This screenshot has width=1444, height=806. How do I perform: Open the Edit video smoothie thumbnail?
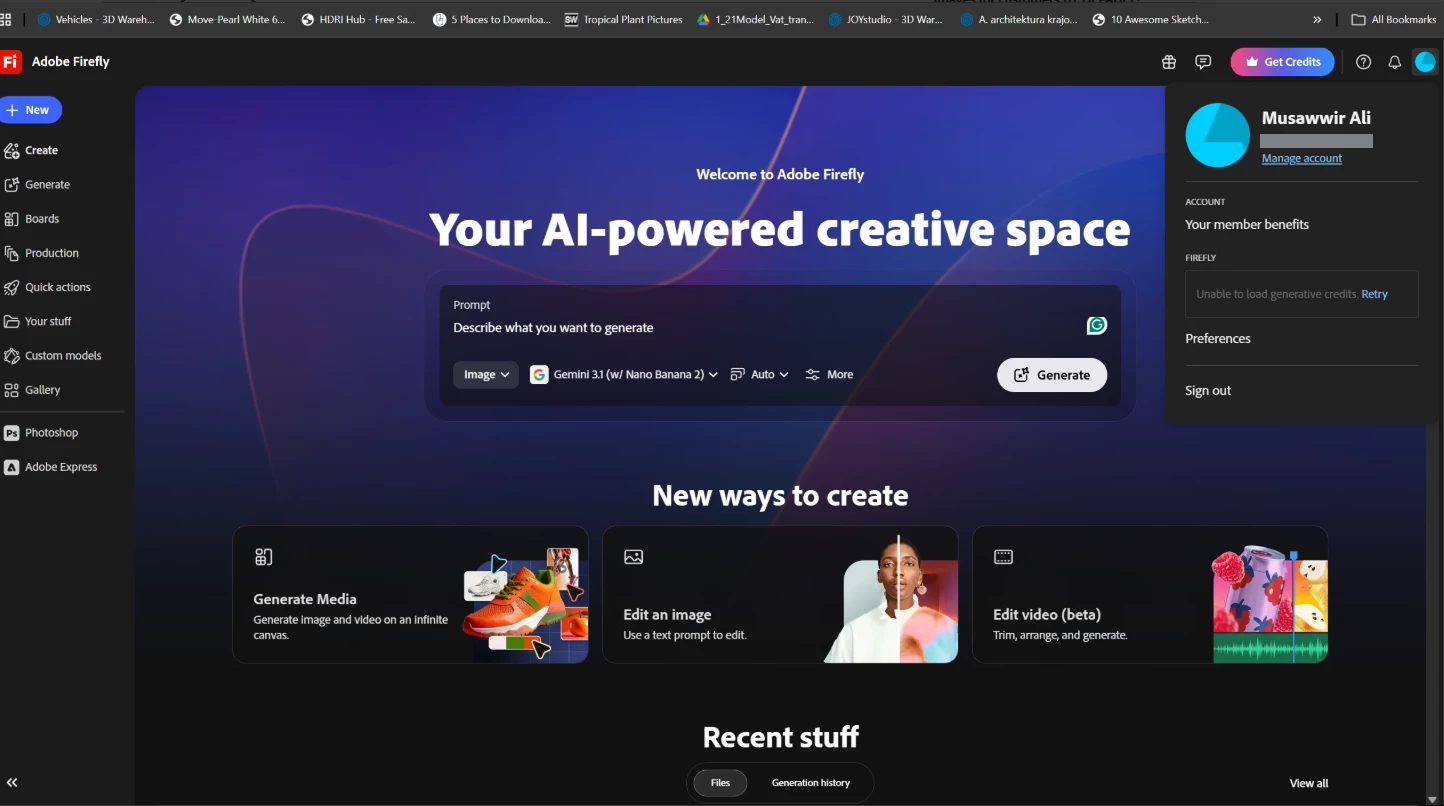click(1270, 604)
